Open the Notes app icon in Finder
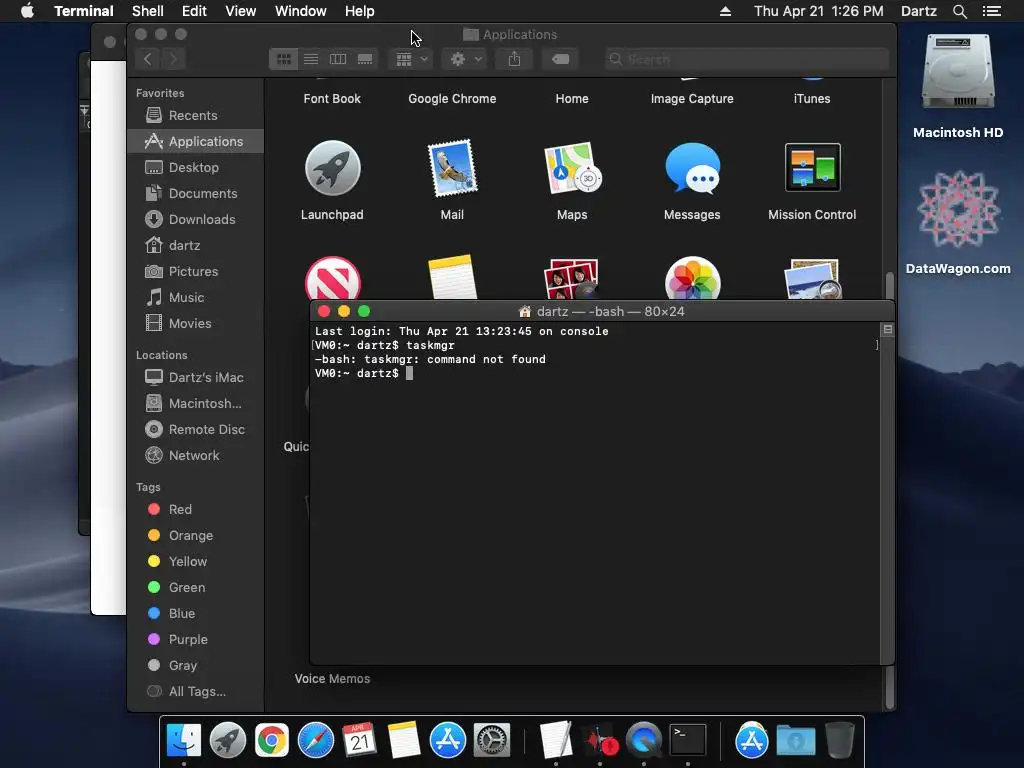Screen dimensions: 1024x768 click(452, 278)
